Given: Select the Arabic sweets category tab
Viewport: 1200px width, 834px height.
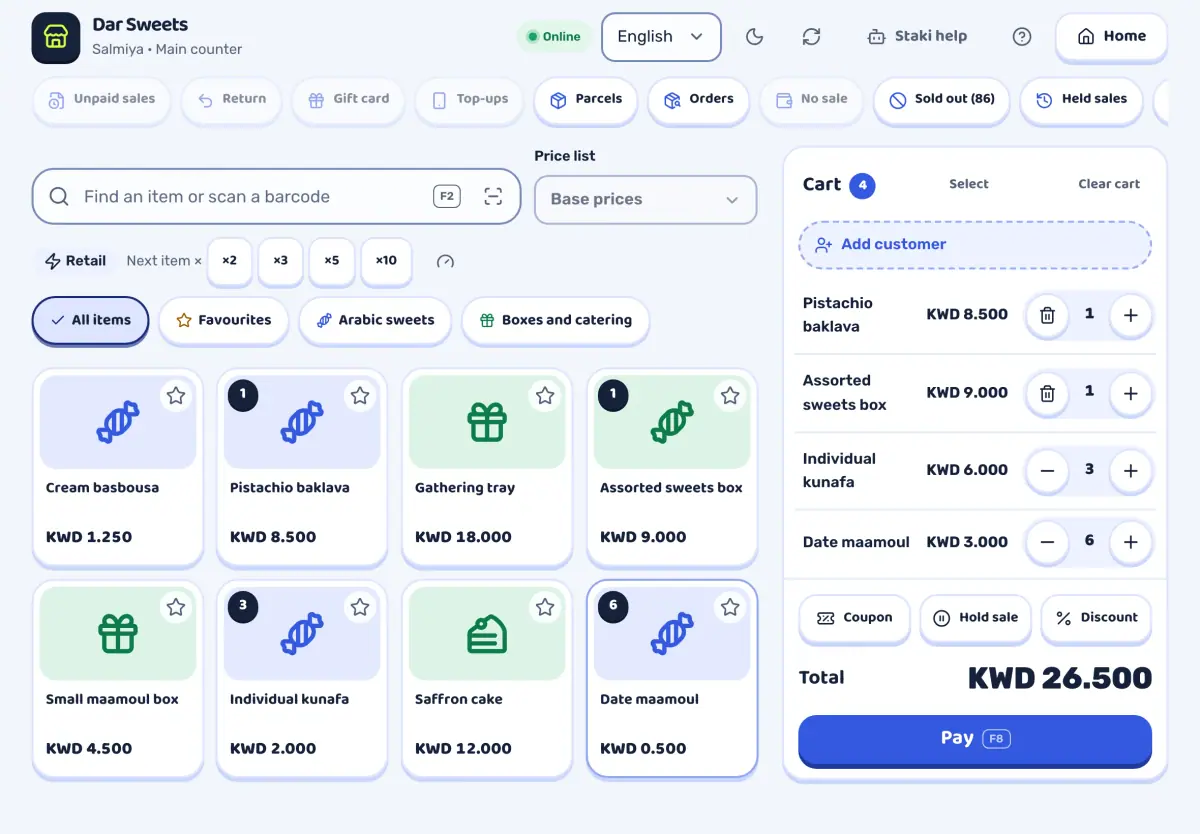Looking at the screenshot, I should coord(375,321).
